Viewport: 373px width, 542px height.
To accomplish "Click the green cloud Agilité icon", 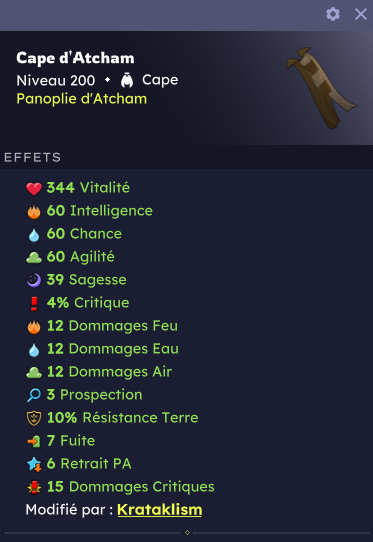I will click(34, 258).
